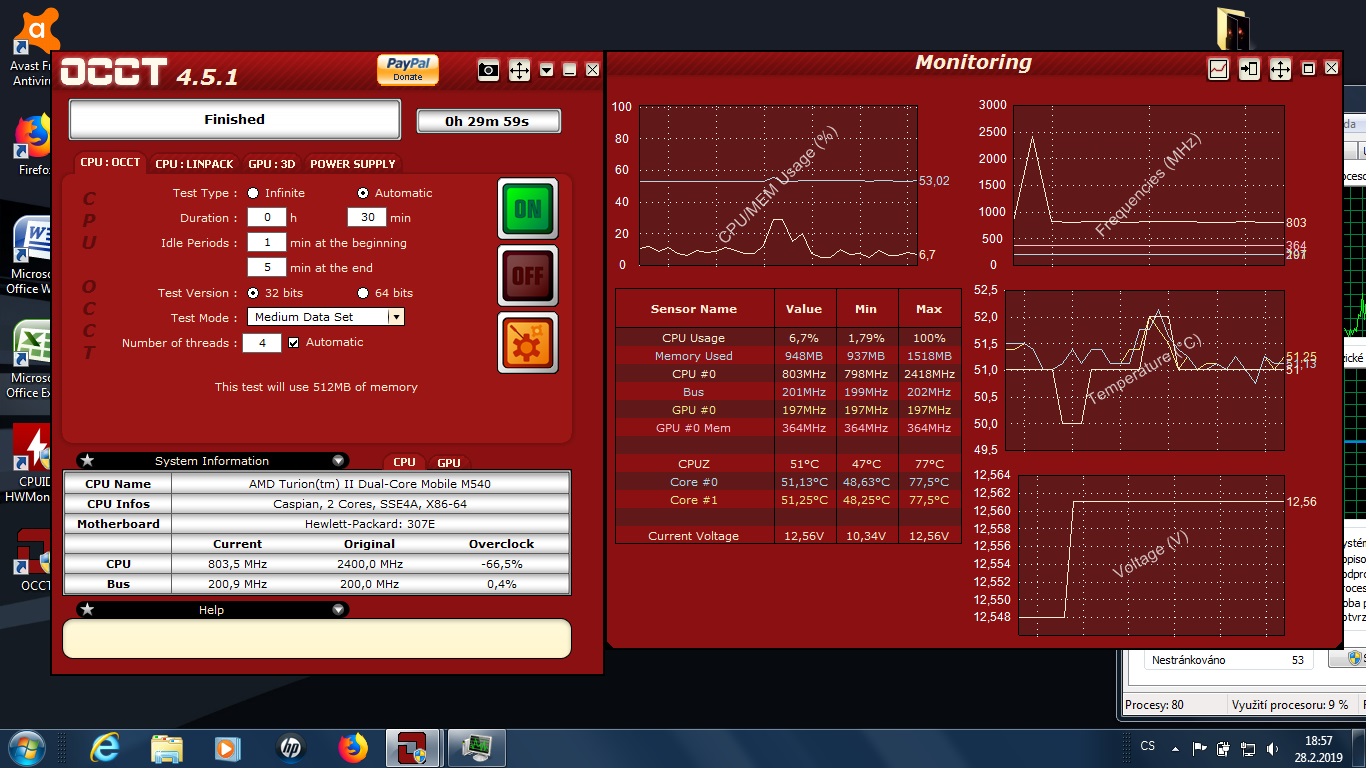Click the Duration hours field

pyautogui.click(x=267, y=217)
